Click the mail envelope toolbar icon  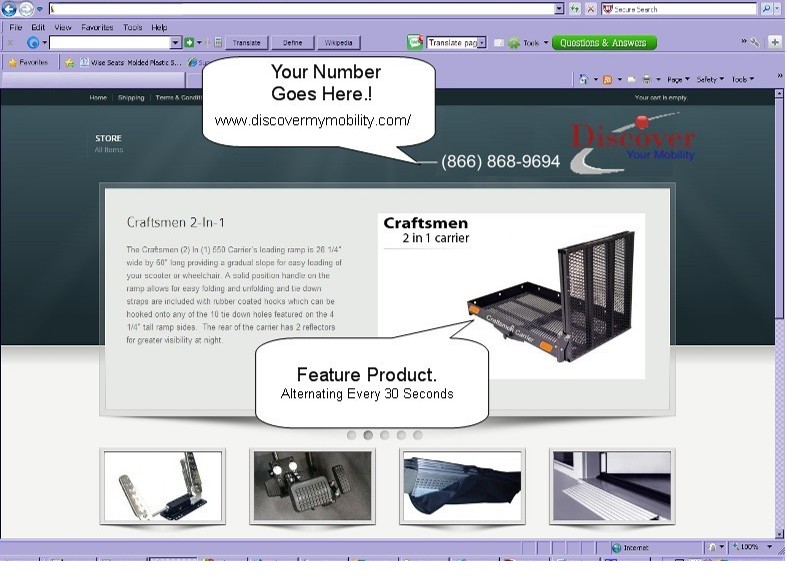[499, 43]
